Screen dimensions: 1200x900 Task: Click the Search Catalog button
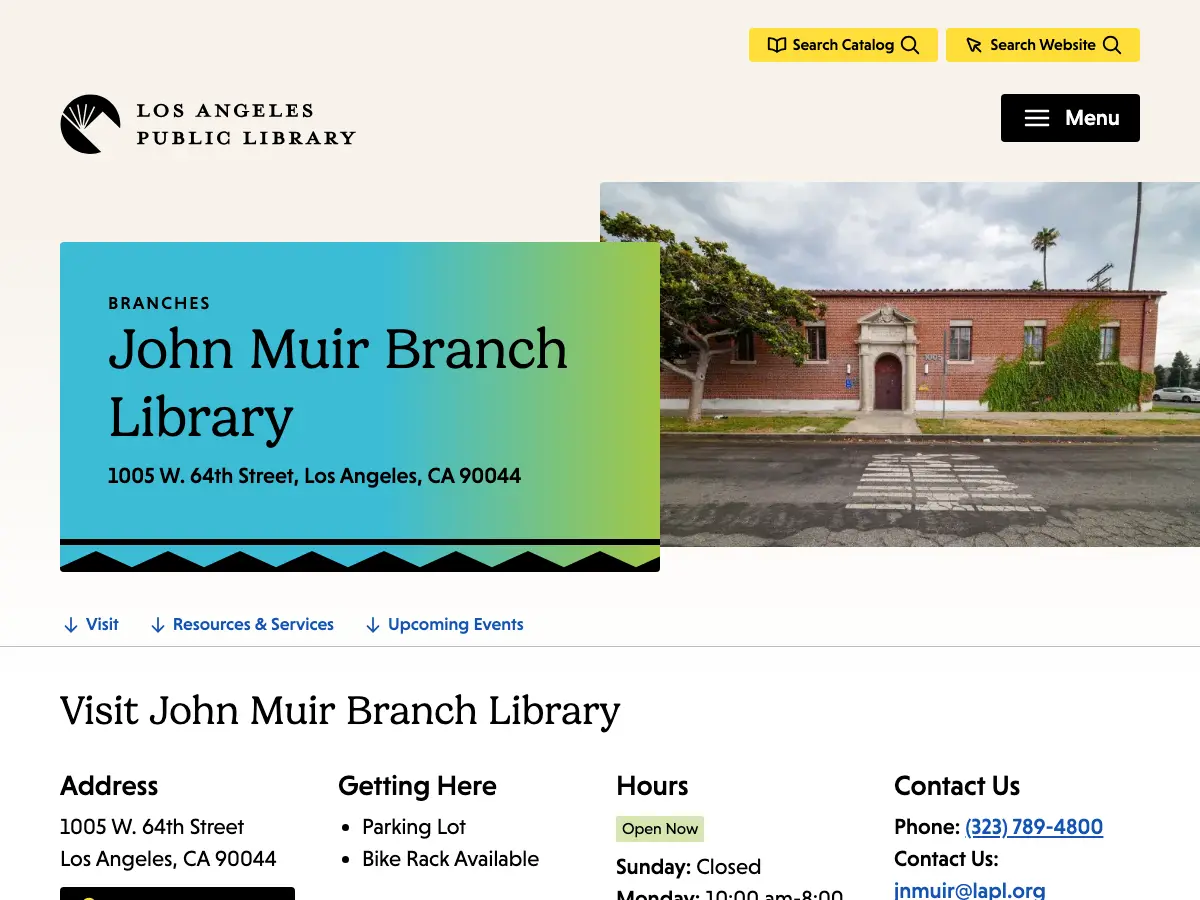[x=843, y=45]
